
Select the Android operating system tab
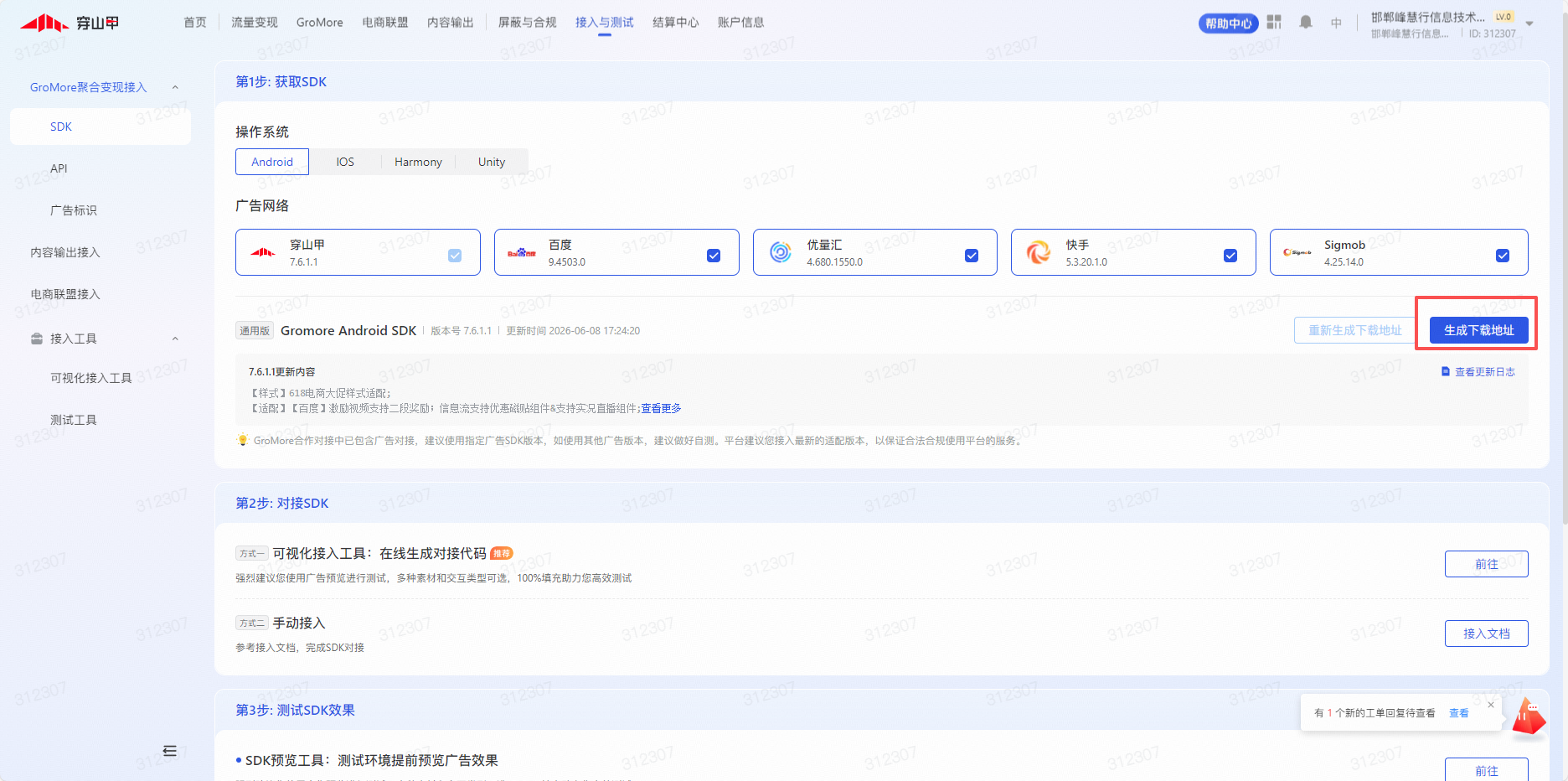(272, 162)
